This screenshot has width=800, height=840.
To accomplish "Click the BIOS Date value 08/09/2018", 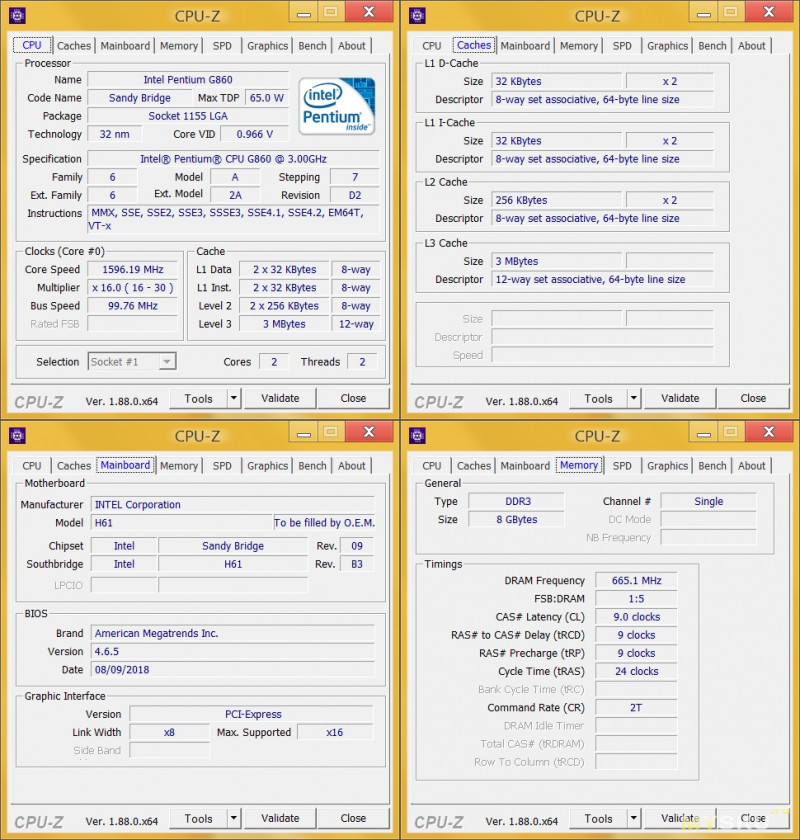I will (233, 670).
